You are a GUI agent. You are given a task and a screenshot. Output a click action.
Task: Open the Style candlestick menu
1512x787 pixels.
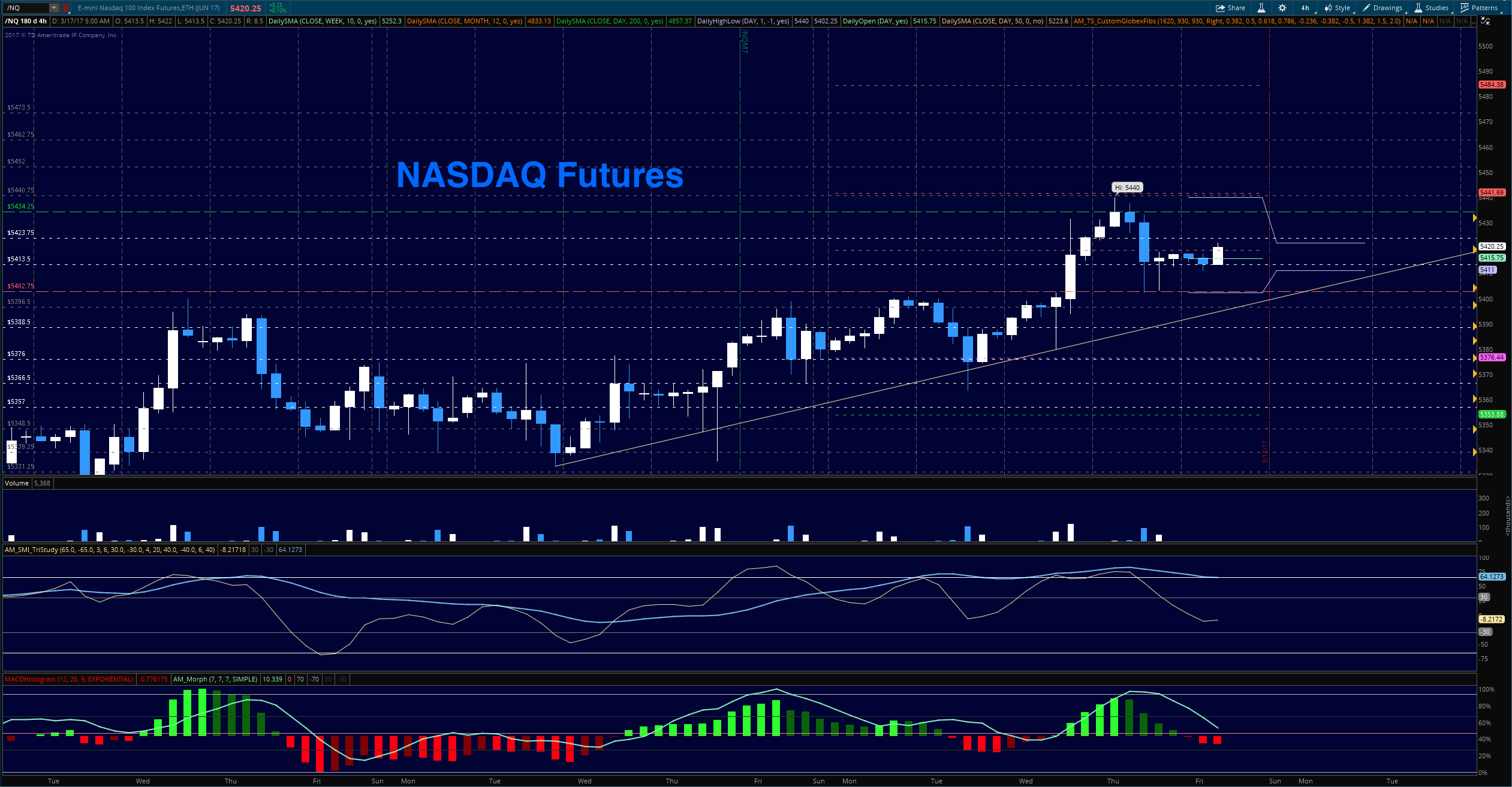coord(1338,8)
